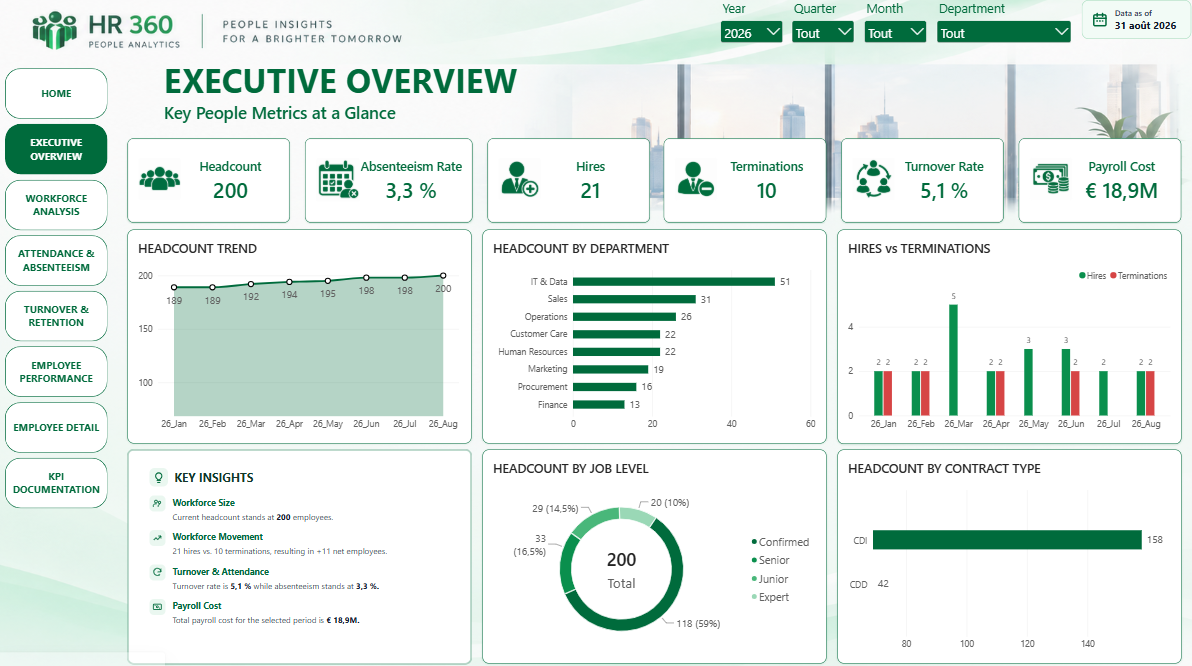The image size is (1192, 666).
Task: Open Attendance & Absenteeism page
Action: [x=56, y=260]
